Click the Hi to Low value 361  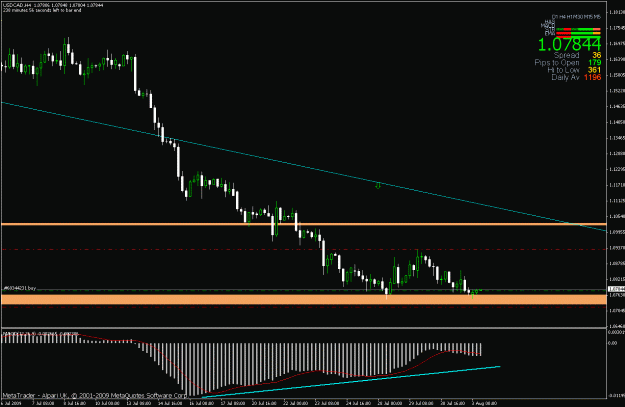[594, 70]
